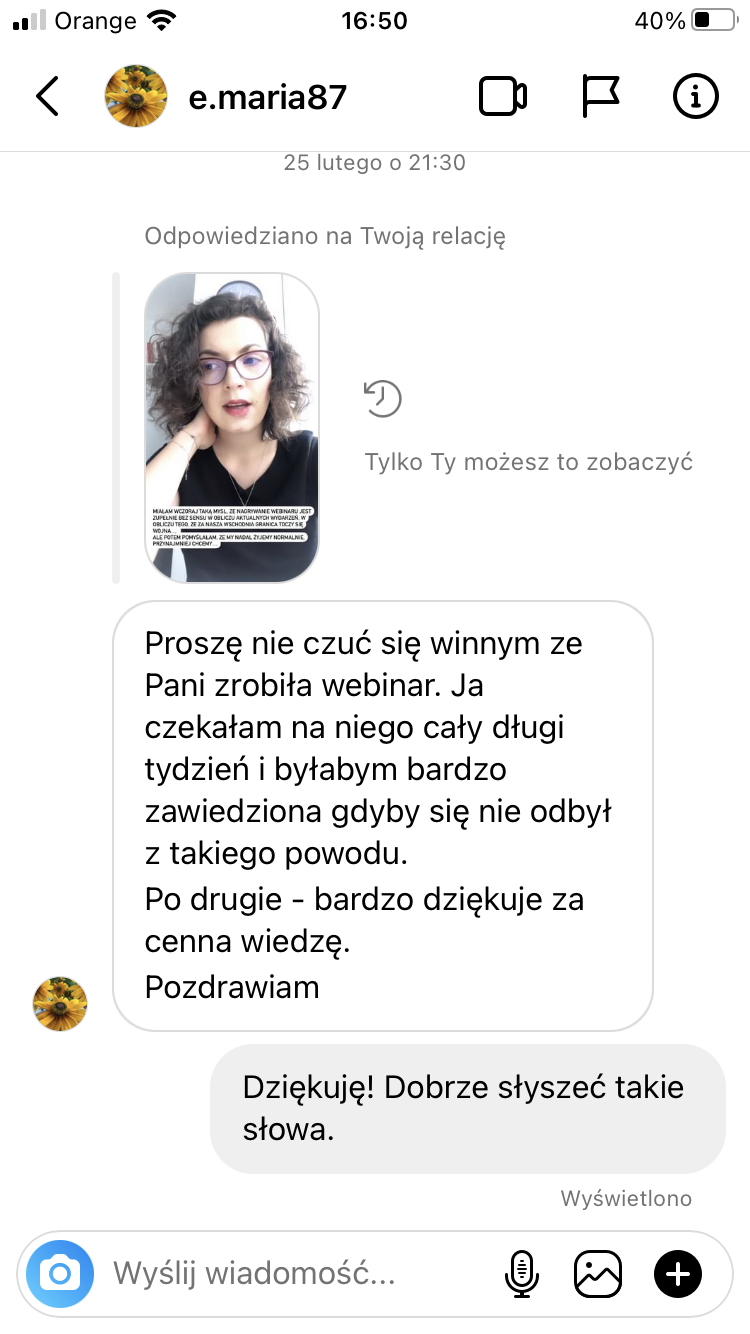Image resolution: width=750 pixels, height=1334 pixels.
Task: Tap the black plus icon for more options
Action: [678, 1274]
